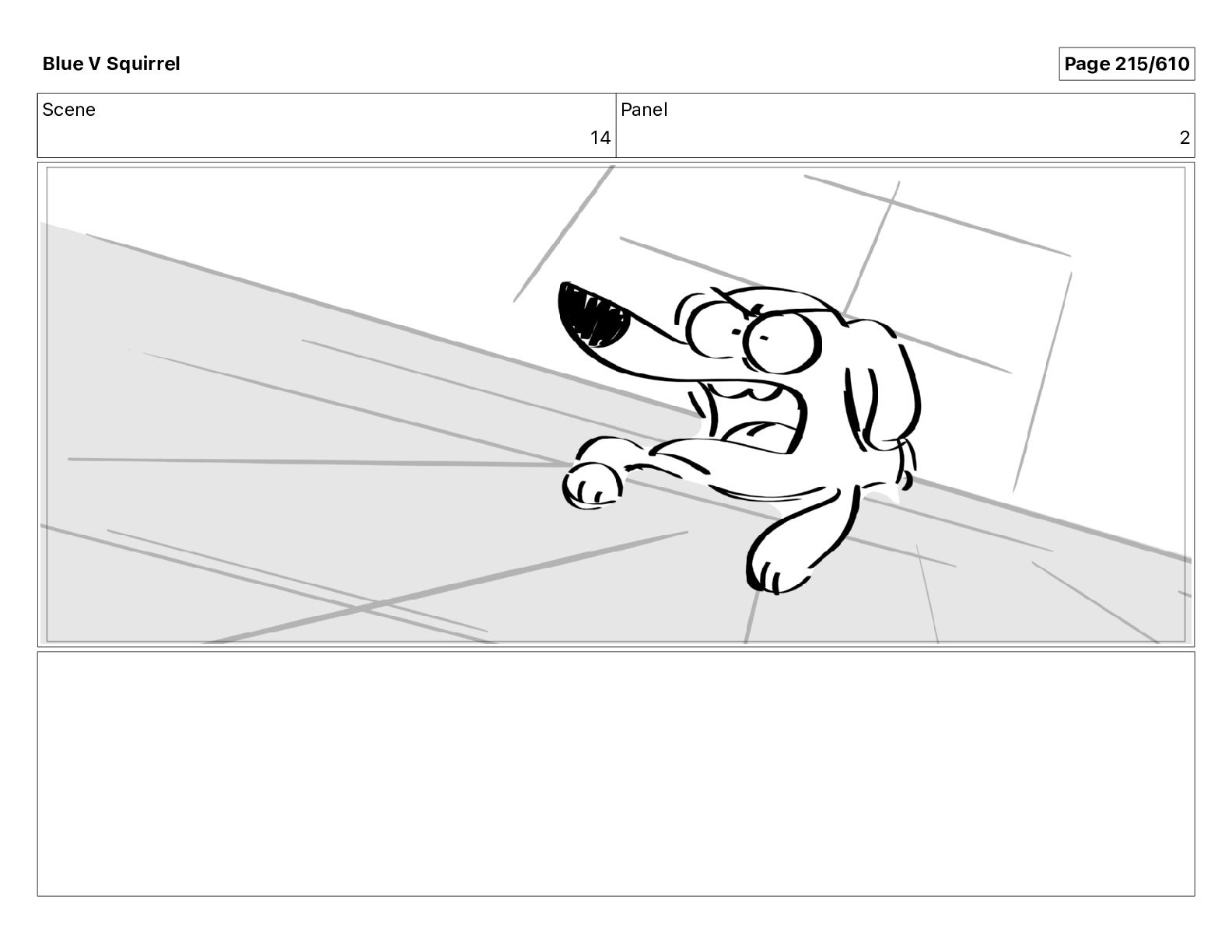
Task: Click the Page 215/610 indicator box
Action: click(x=1126, y=64)
